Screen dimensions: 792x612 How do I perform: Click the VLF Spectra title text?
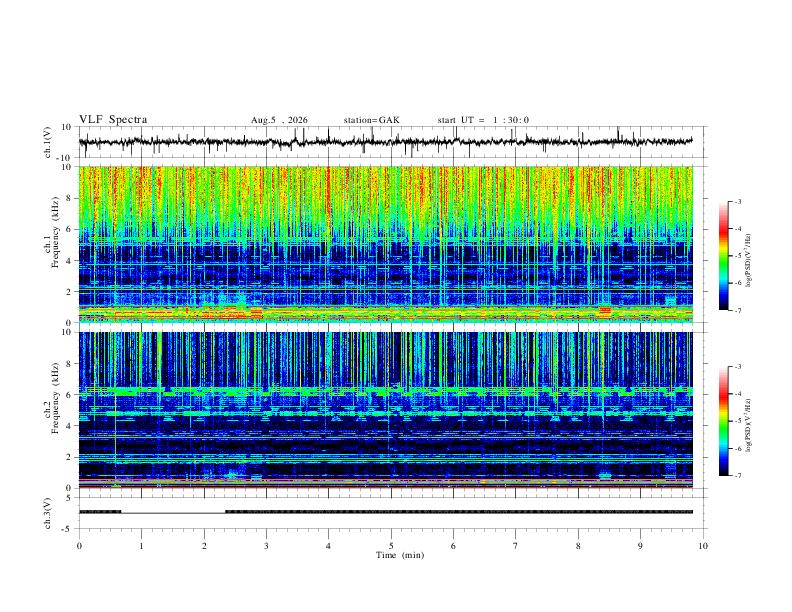(x=113, y=120)
